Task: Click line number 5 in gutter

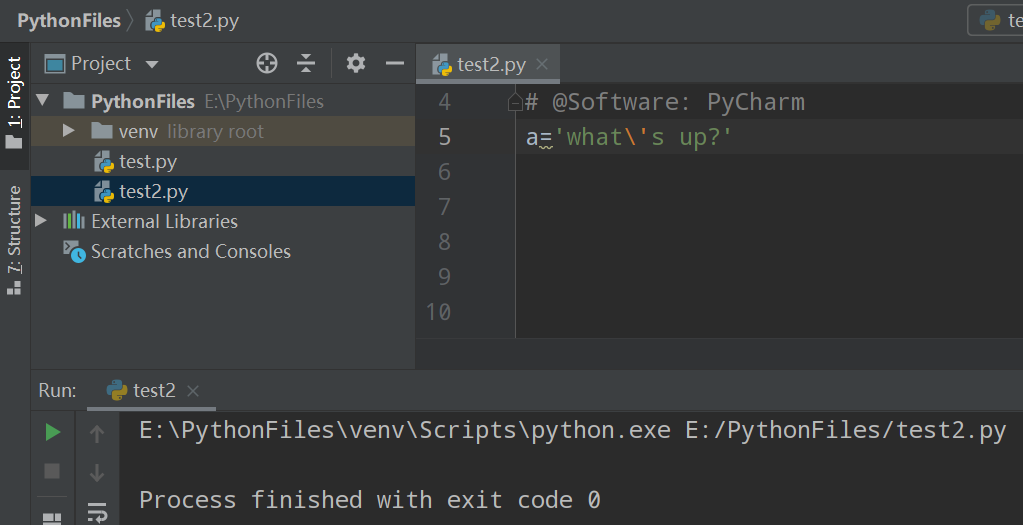Action: pyautogui.click(x=444, y=137)
